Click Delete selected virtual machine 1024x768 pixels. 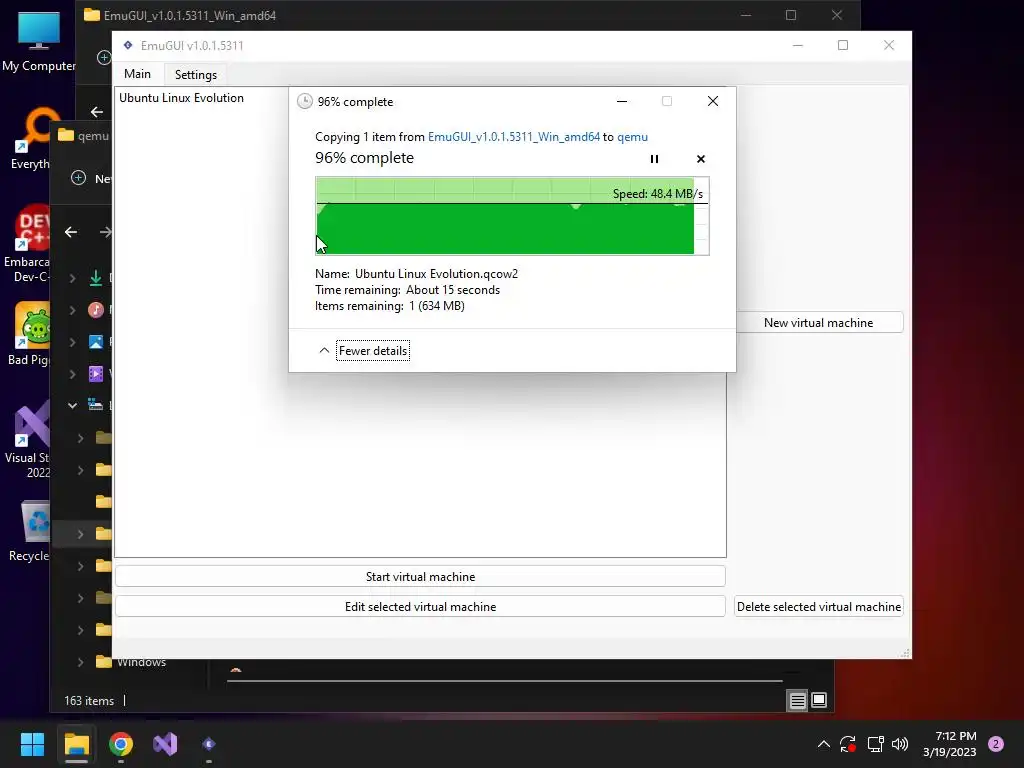click(818, 607)
